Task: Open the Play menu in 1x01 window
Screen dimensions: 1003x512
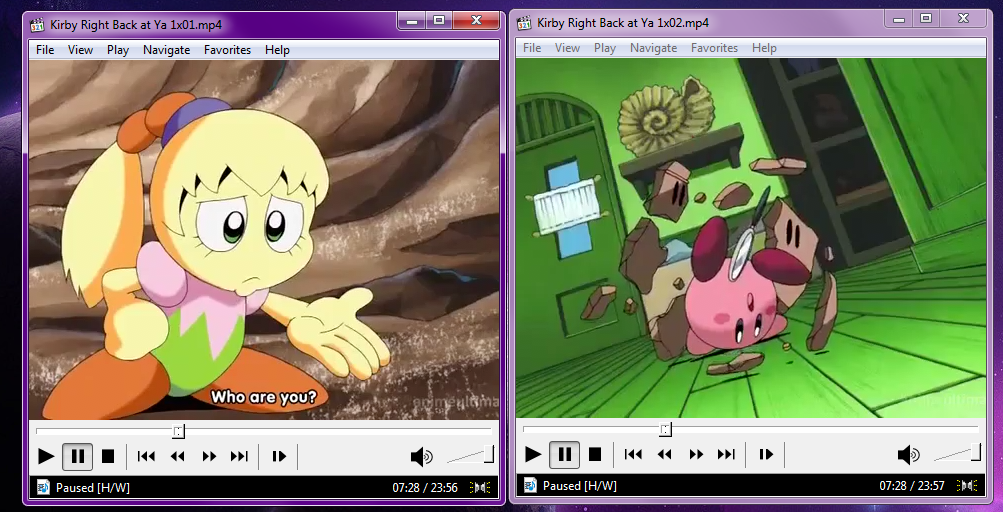Action: click(x=118, y=50)
